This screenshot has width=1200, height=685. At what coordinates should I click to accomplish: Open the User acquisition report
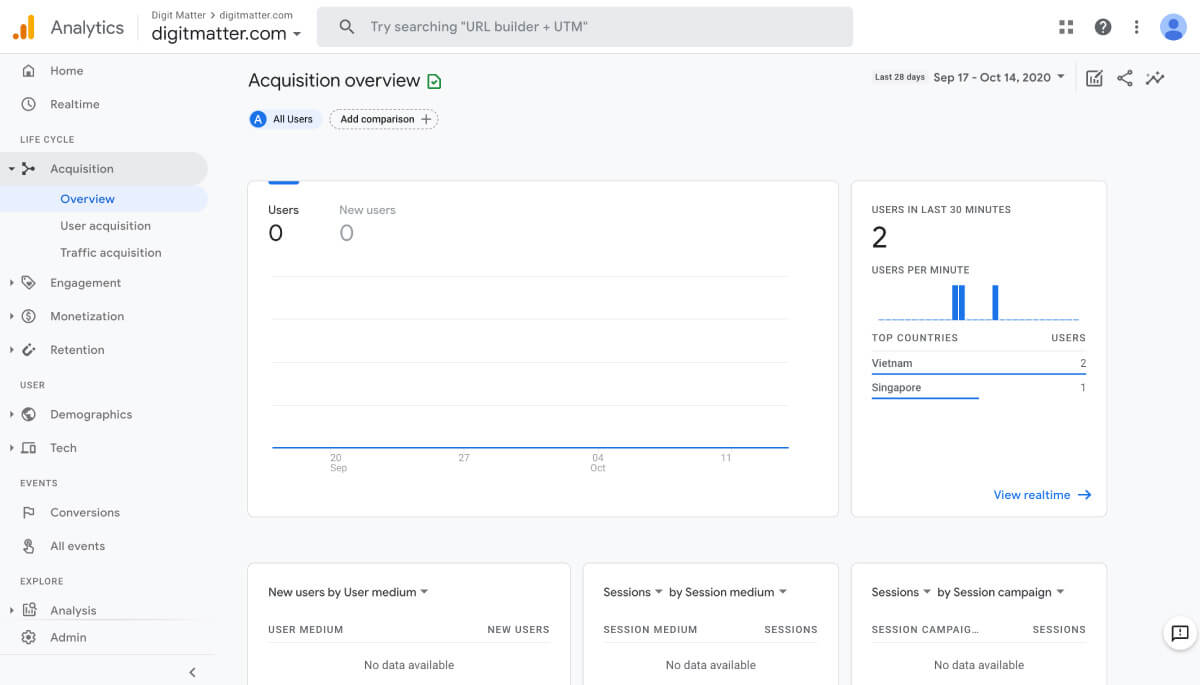point(107,225)
